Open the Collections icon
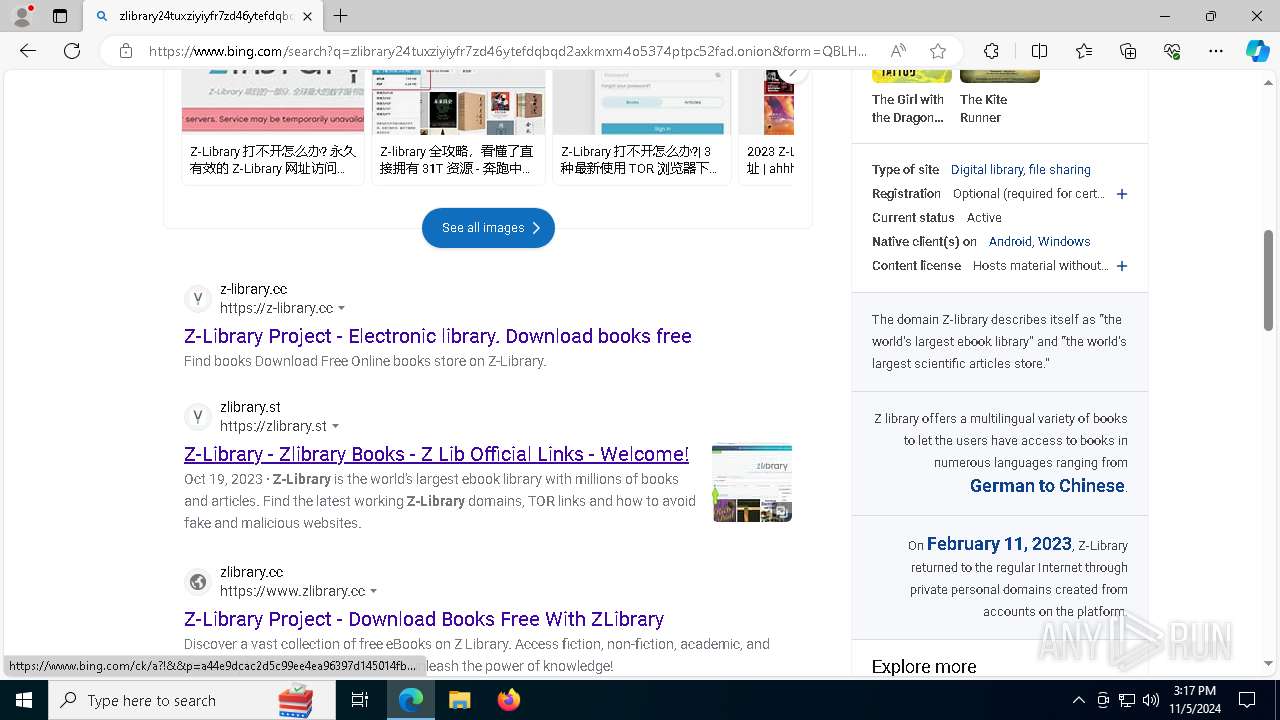Viewport: 1280px width, 720px height. click(1128, 51)
